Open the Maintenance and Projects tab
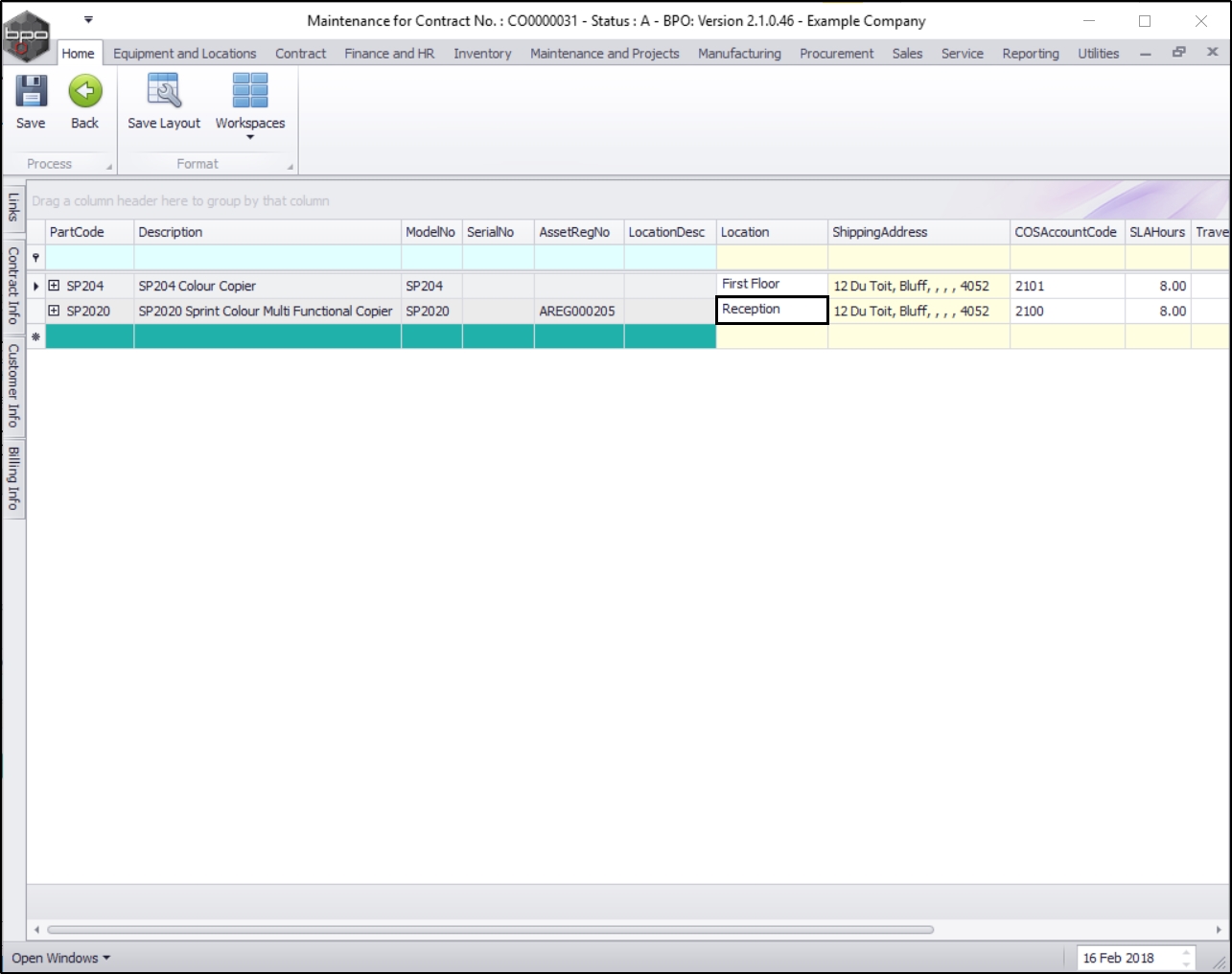 click(x=604, y=54)
